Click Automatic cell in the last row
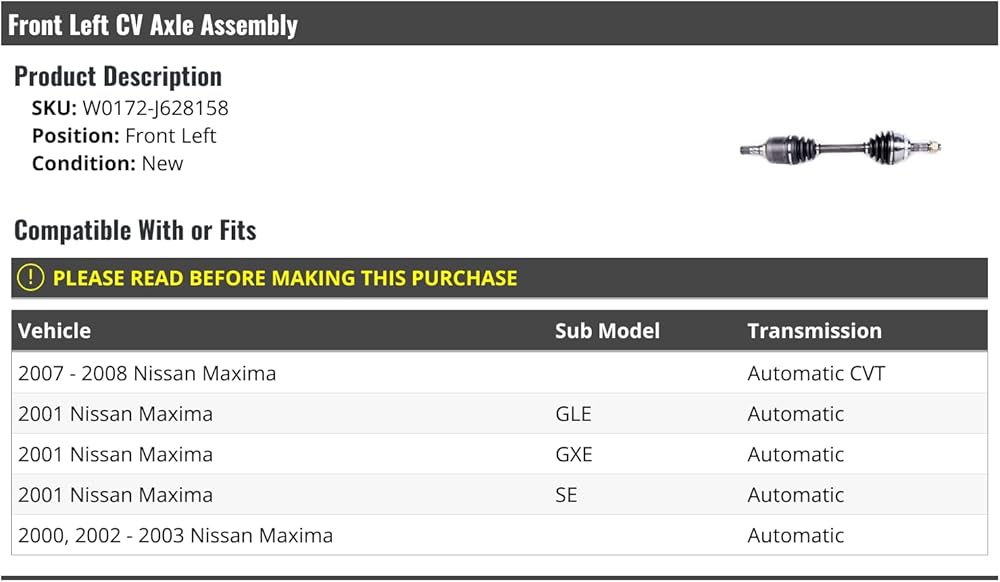1000x582 pixels. coord(795,535)
